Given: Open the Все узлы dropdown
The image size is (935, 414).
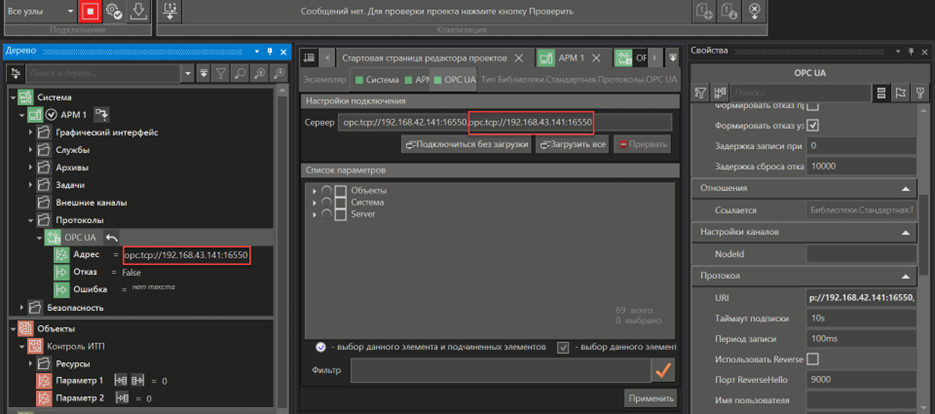Looking at the screenshot, I should tap(38, 11).
